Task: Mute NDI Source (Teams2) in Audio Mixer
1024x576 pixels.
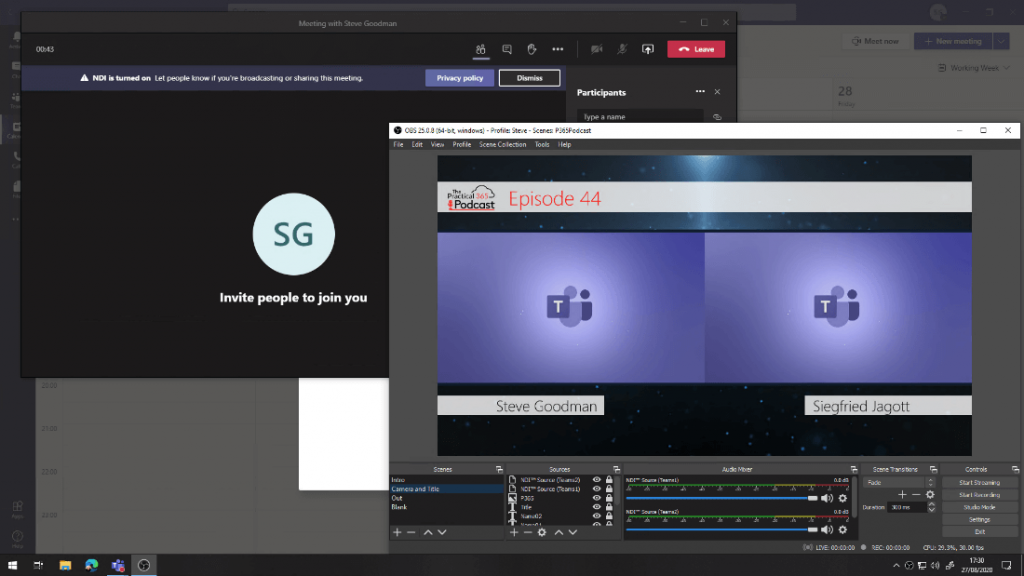Action: pyautogui.click(x=827, y=530)
